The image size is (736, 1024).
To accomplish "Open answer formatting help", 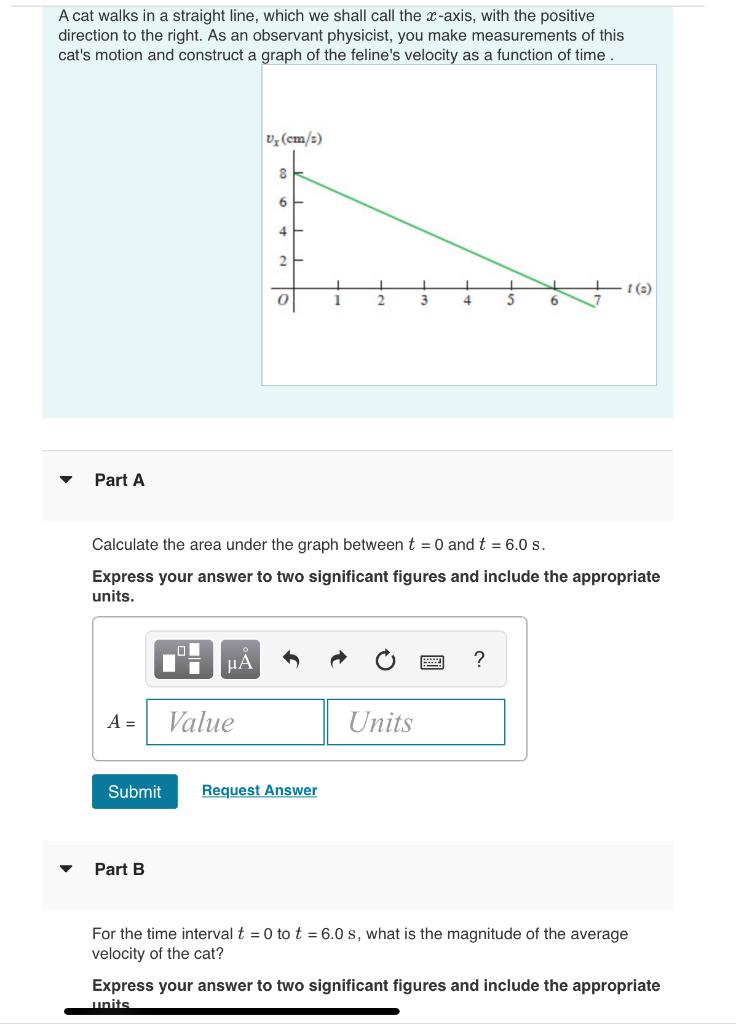I will click(x=479, y=658).
